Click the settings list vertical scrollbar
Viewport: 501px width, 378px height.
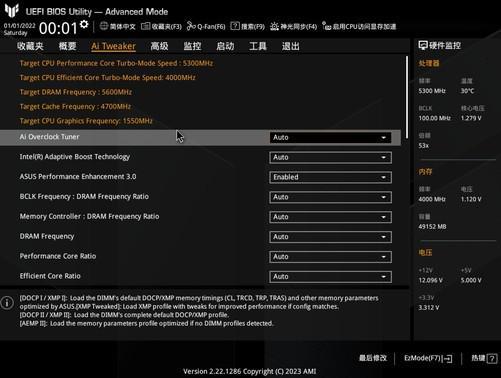tap(407, 97)
